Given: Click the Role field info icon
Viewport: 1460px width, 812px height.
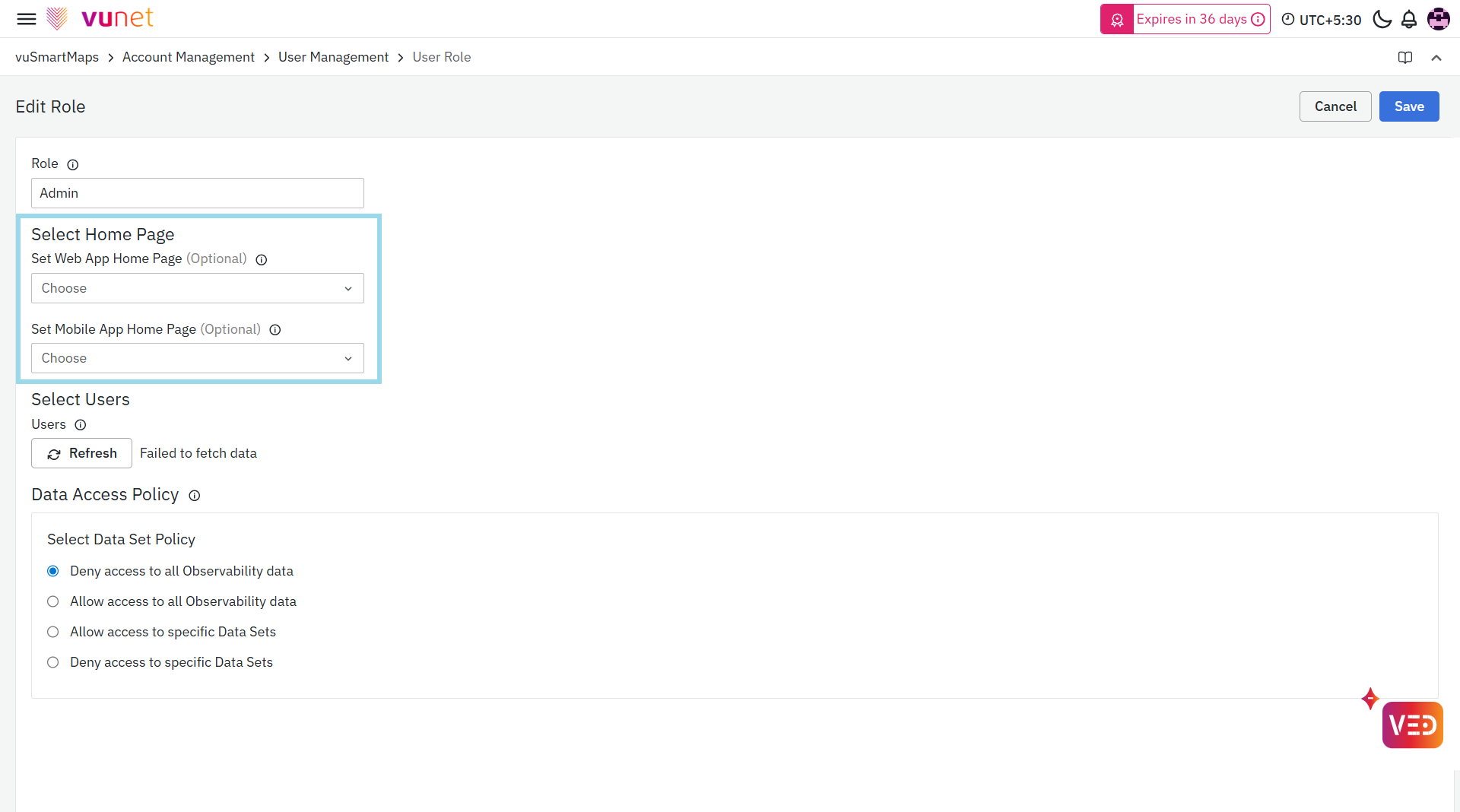Looking at the screenshot, I should tap(73, 164).
